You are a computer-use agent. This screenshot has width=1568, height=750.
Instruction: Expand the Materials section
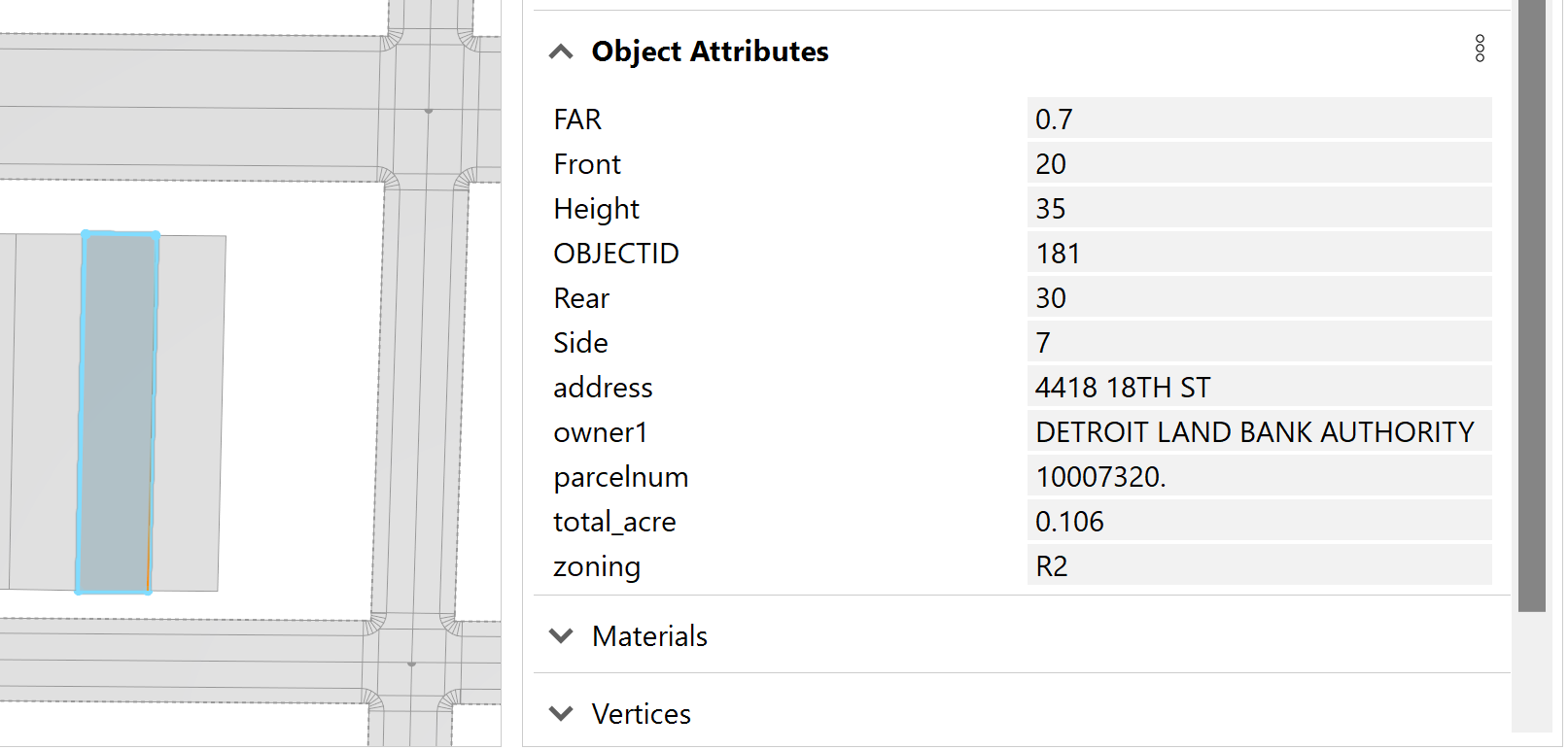coord(561,635)
